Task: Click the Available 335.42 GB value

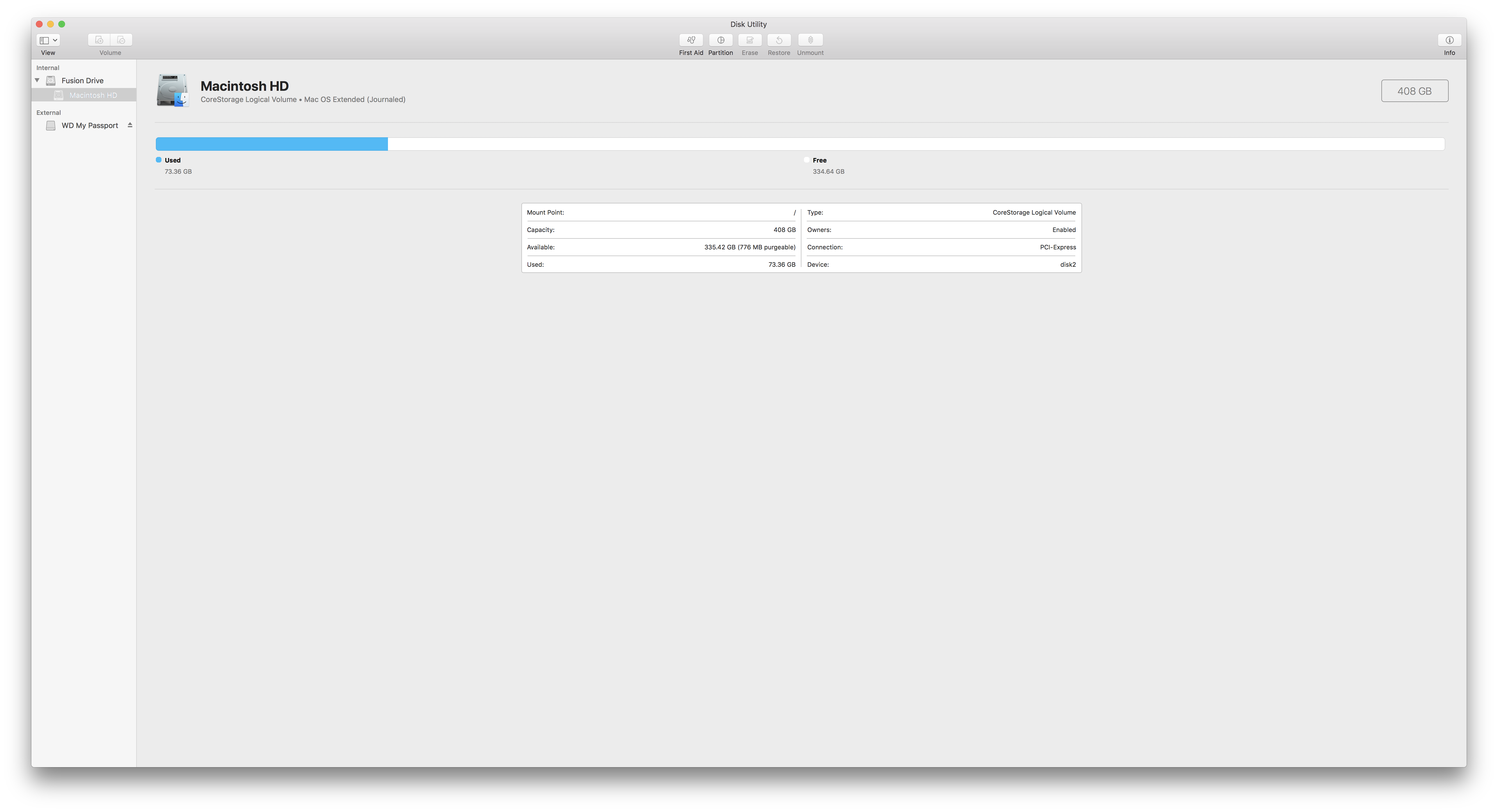Action: [750, 248]
